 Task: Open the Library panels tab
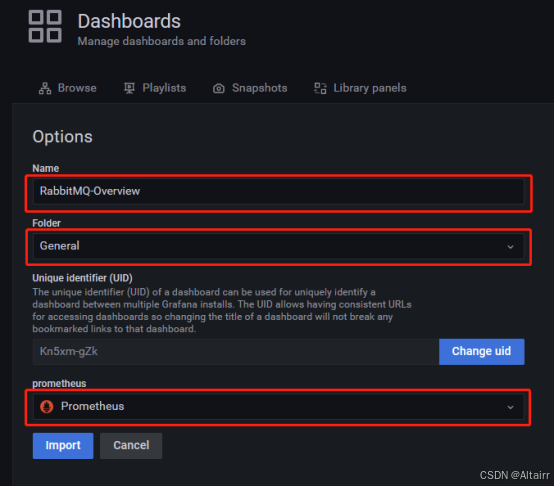360,88
